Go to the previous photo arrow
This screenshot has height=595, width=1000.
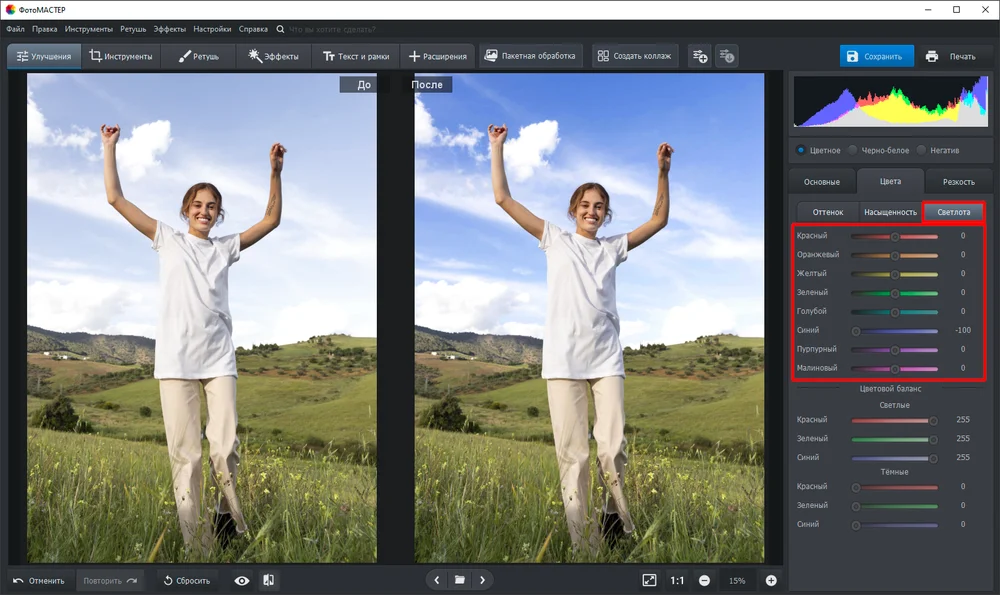pyautogui.click(x=436, y=580)
